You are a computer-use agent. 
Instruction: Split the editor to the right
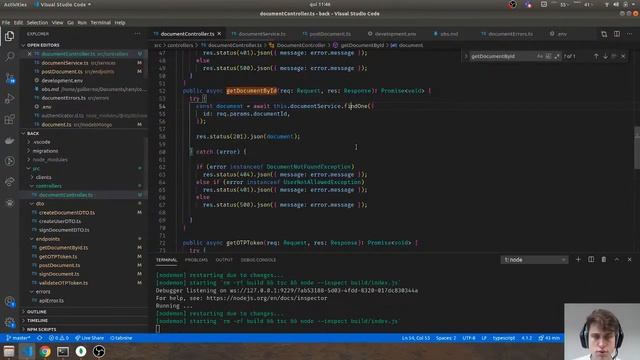point(617,34)
